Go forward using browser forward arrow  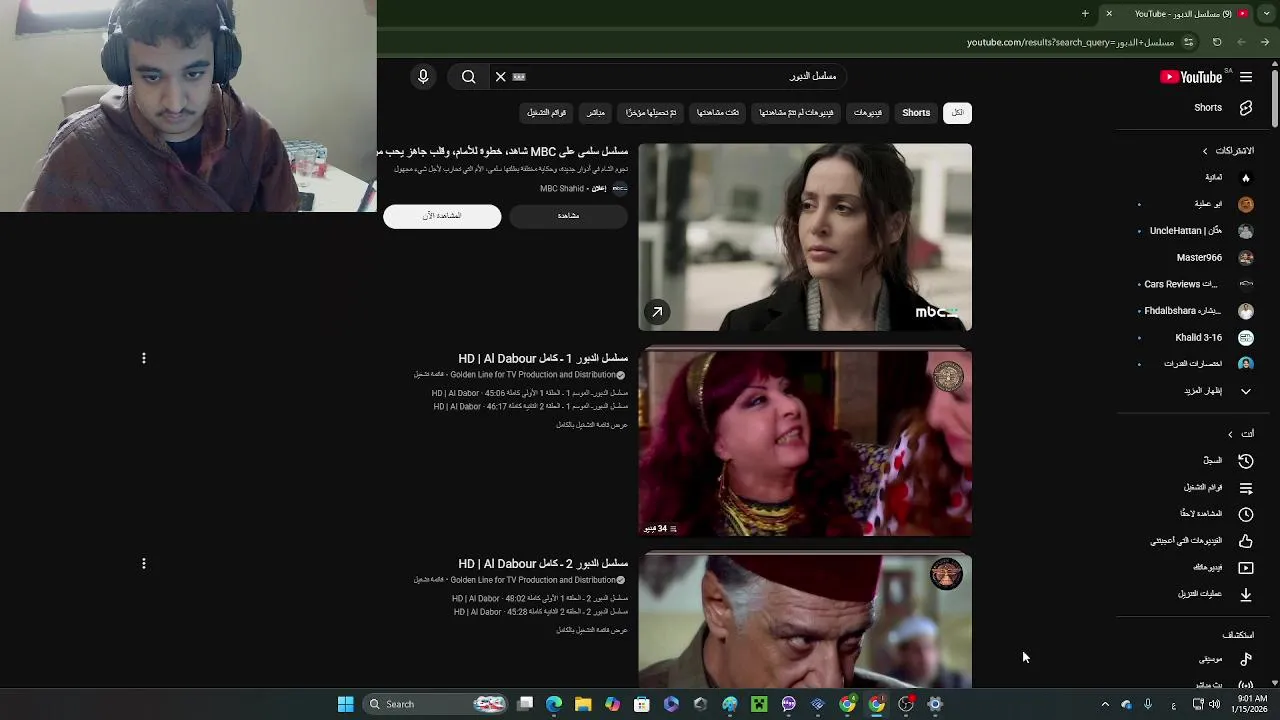pyautogui.click(x=1241, y=42)
